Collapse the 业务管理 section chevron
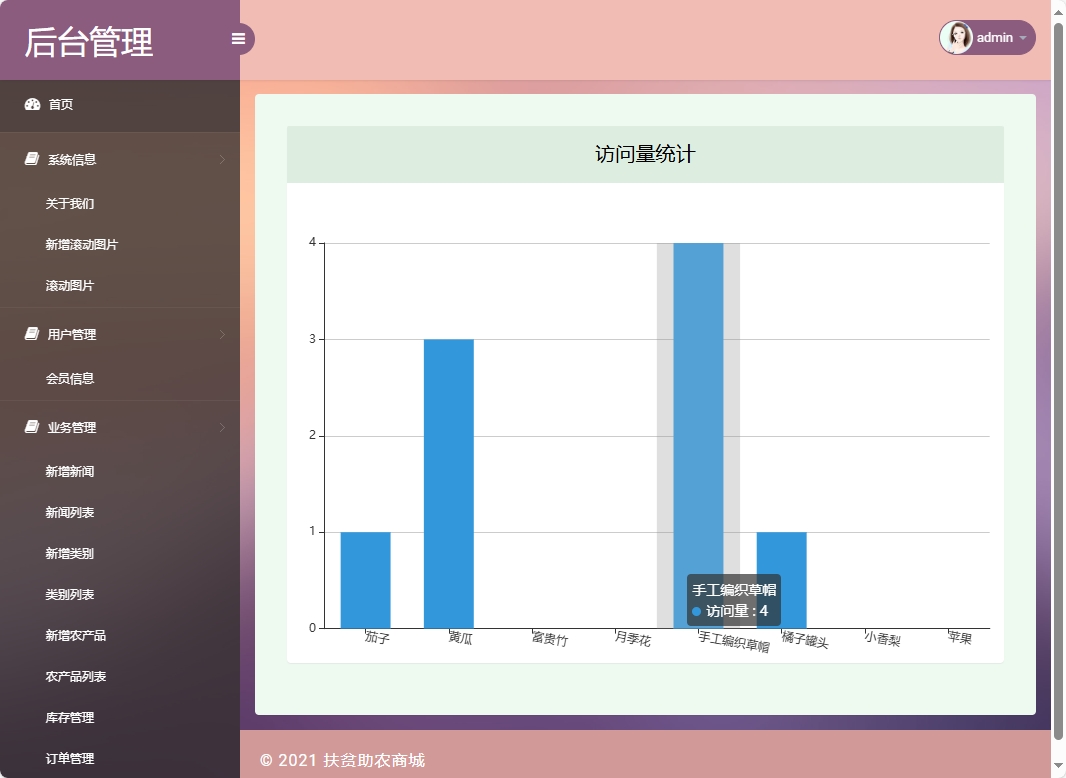The width and height of the screenshot is (1066, 778). 222,427
